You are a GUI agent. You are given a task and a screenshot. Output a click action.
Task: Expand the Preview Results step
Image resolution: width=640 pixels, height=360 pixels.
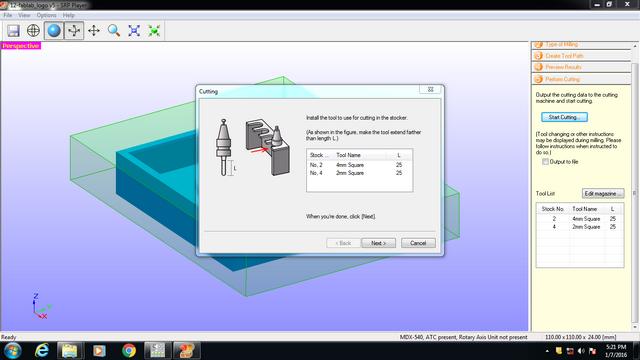(x=581, y=67)
